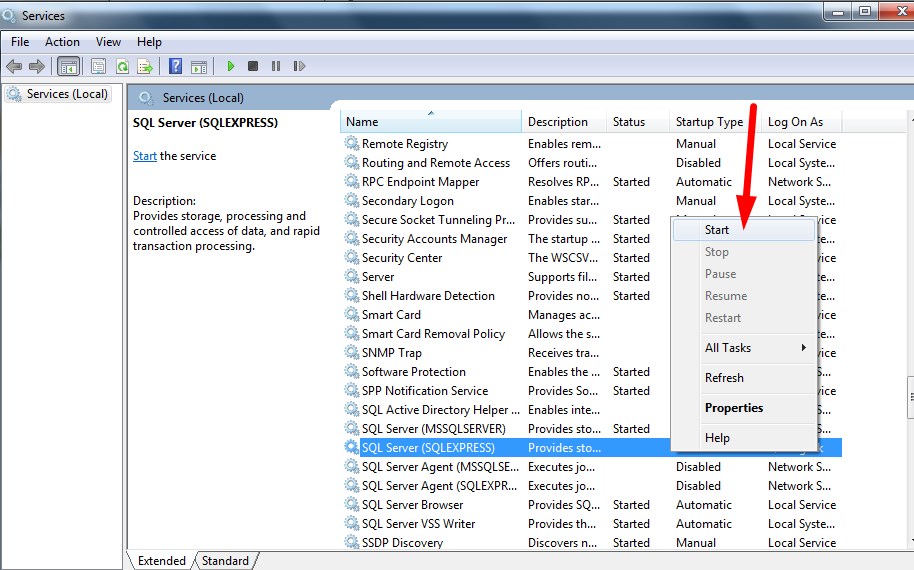914x570 pixels.
Task: Select the SPP Notification Service row
Action: (425, 390)
